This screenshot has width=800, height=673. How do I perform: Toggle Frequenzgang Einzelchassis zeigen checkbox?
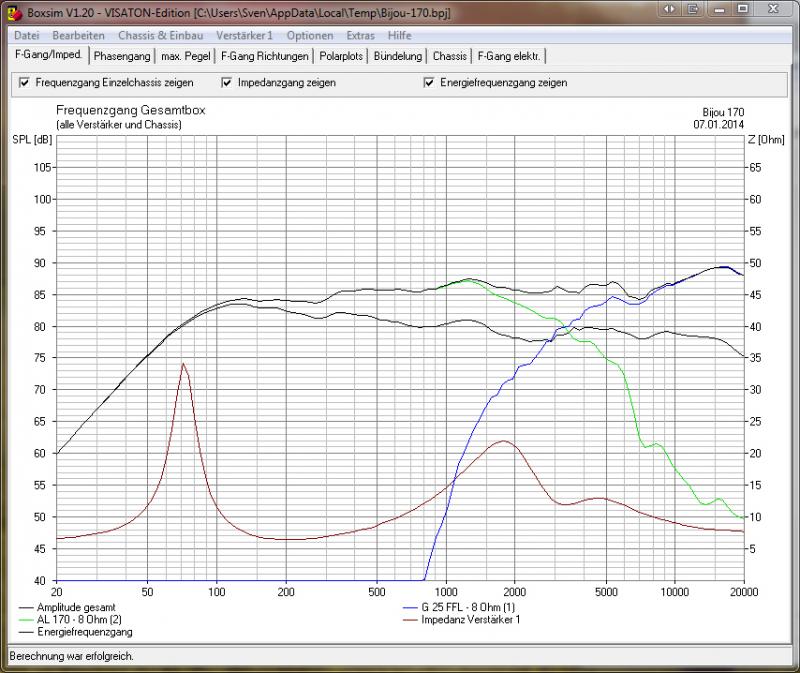25,82
